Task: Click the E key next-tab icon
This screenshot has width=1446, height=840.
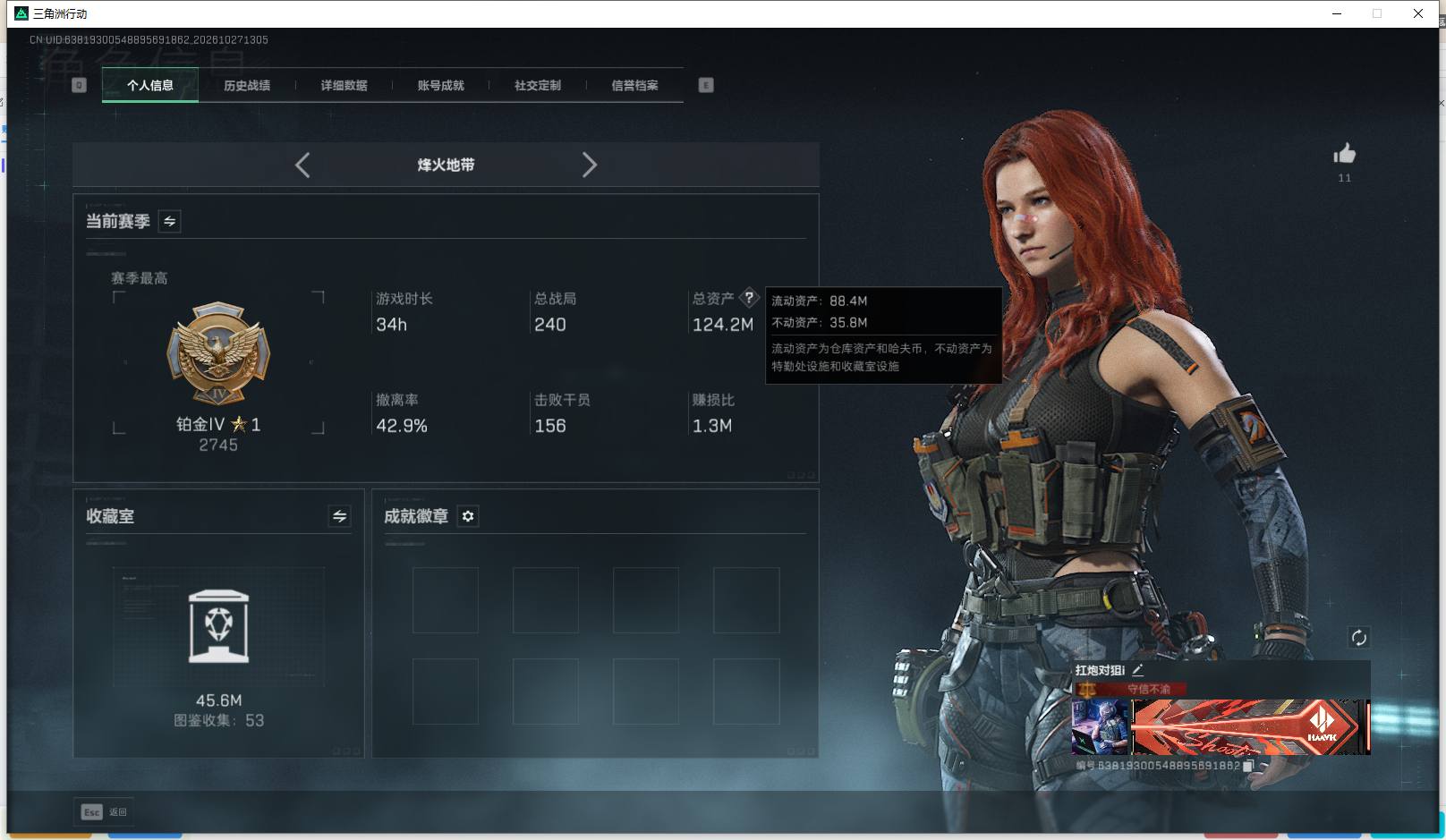Action: 706,85
